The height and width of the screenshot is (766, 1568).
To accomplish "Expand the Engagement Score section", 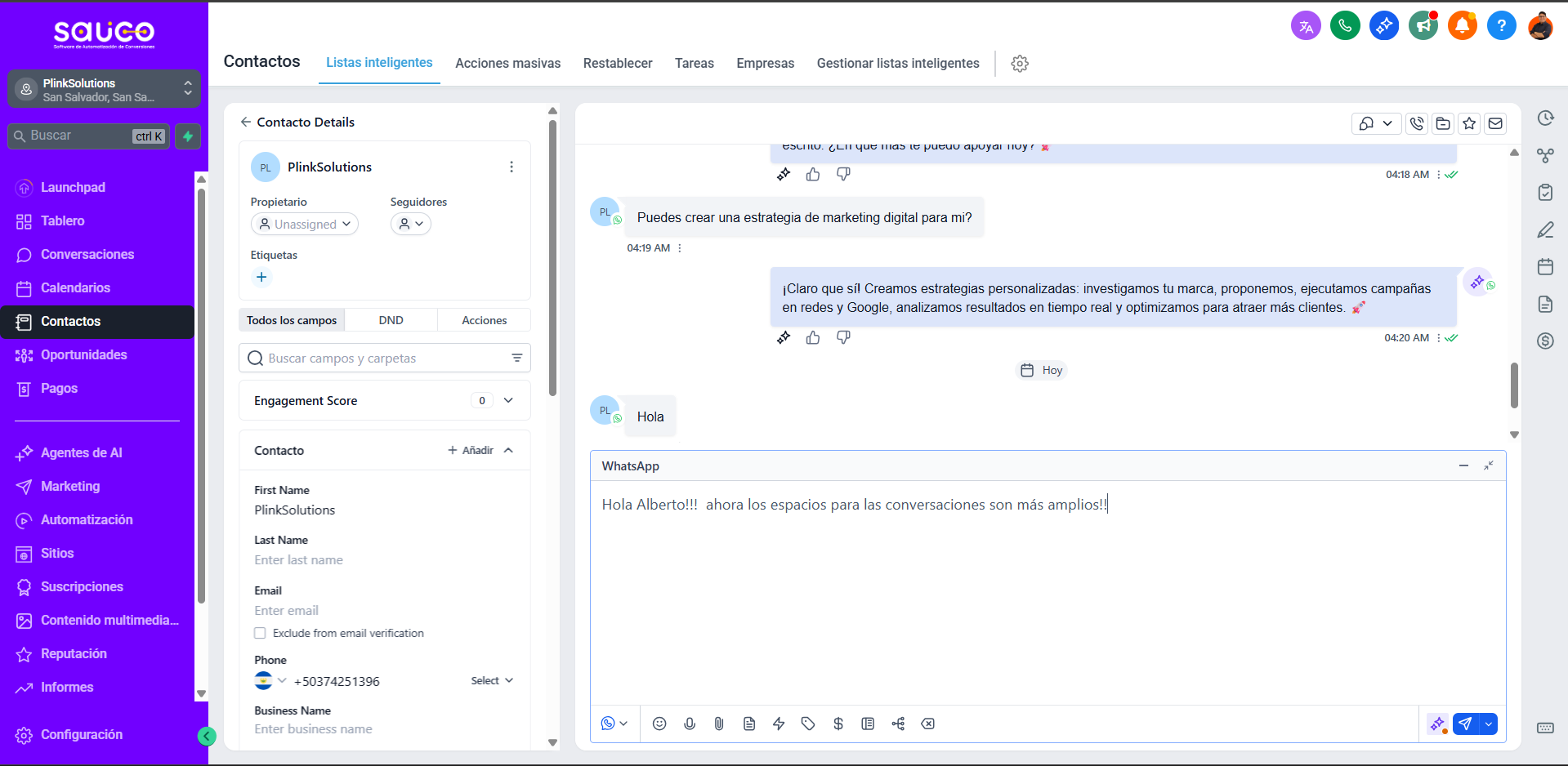I will (x=508, y=400).
